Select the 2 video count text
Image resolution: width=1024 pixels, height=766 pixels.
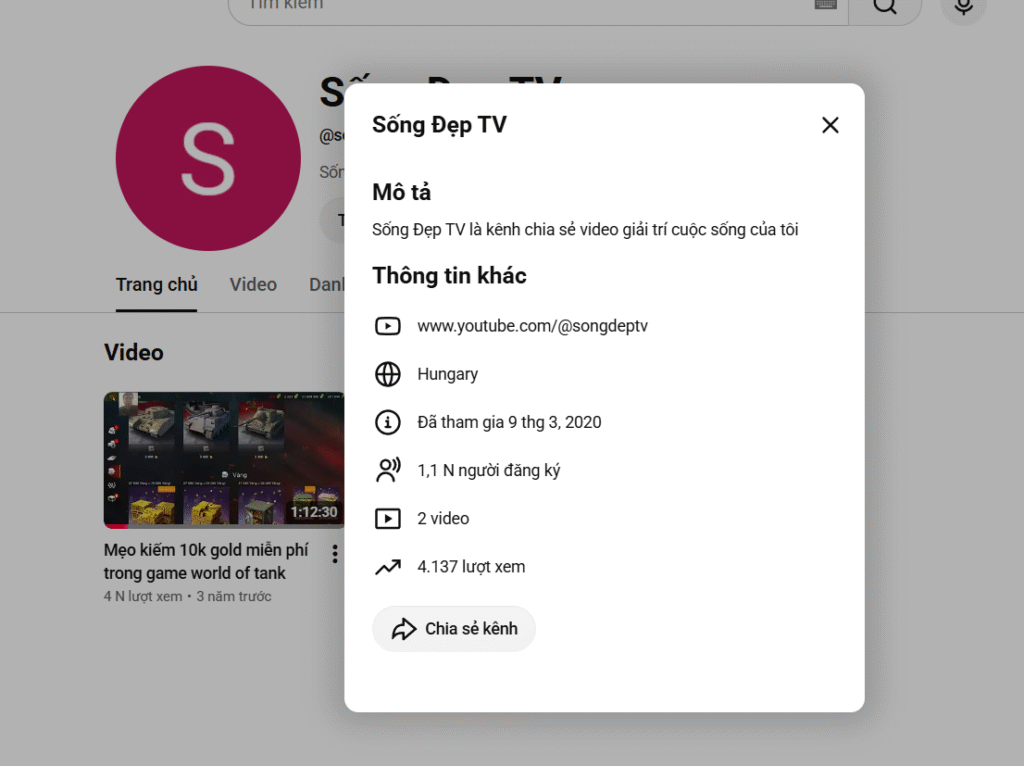[443, 518]
